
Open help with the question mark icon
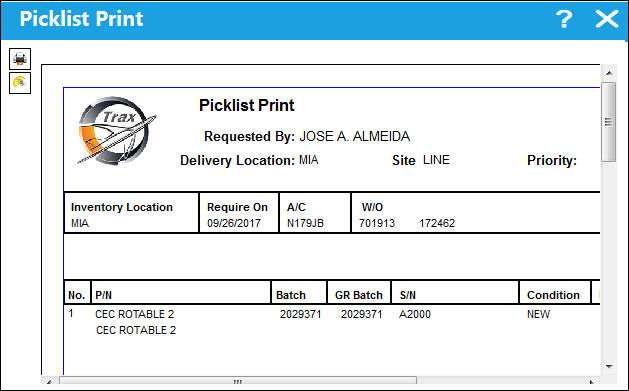point(564,19)
